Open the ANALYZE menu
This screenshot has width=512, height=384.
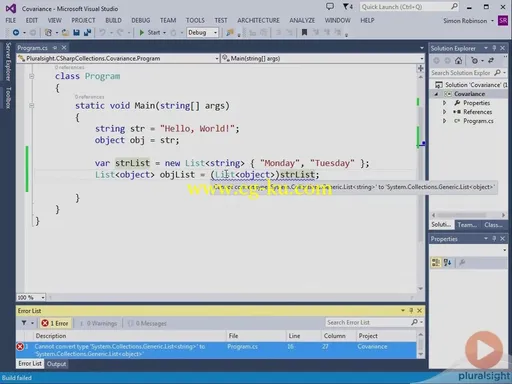pyautogui.click(x=302, y=20)
